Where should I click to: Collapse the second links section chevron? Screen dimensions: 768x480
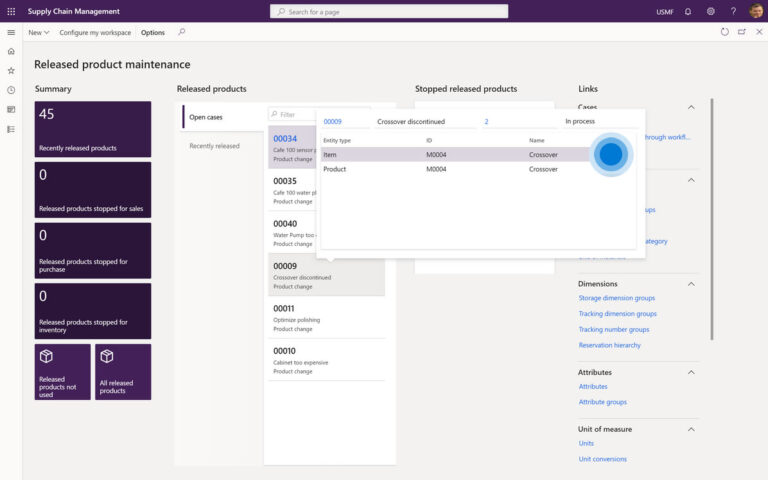click(x=691, y=180)
